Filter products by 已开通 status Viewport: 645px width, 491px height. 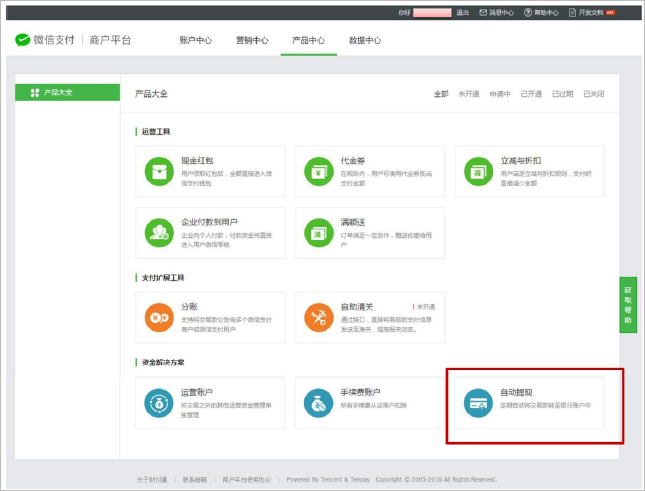pos(530,94)
